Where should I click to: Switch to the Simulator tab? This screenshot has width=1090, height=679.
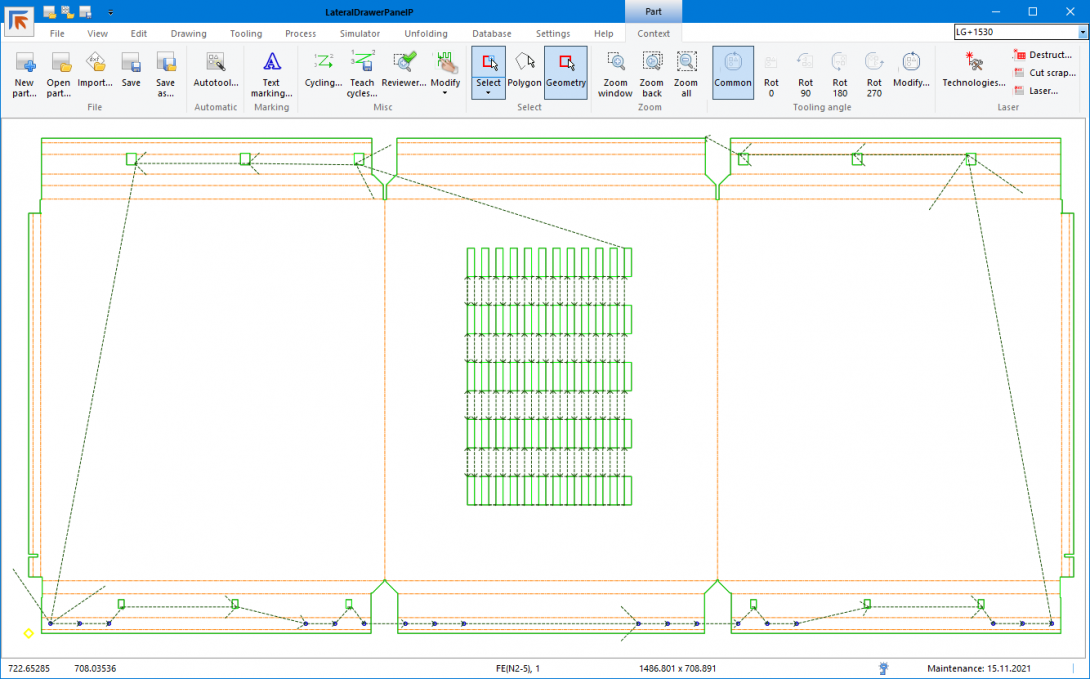[x=360, y=34]
